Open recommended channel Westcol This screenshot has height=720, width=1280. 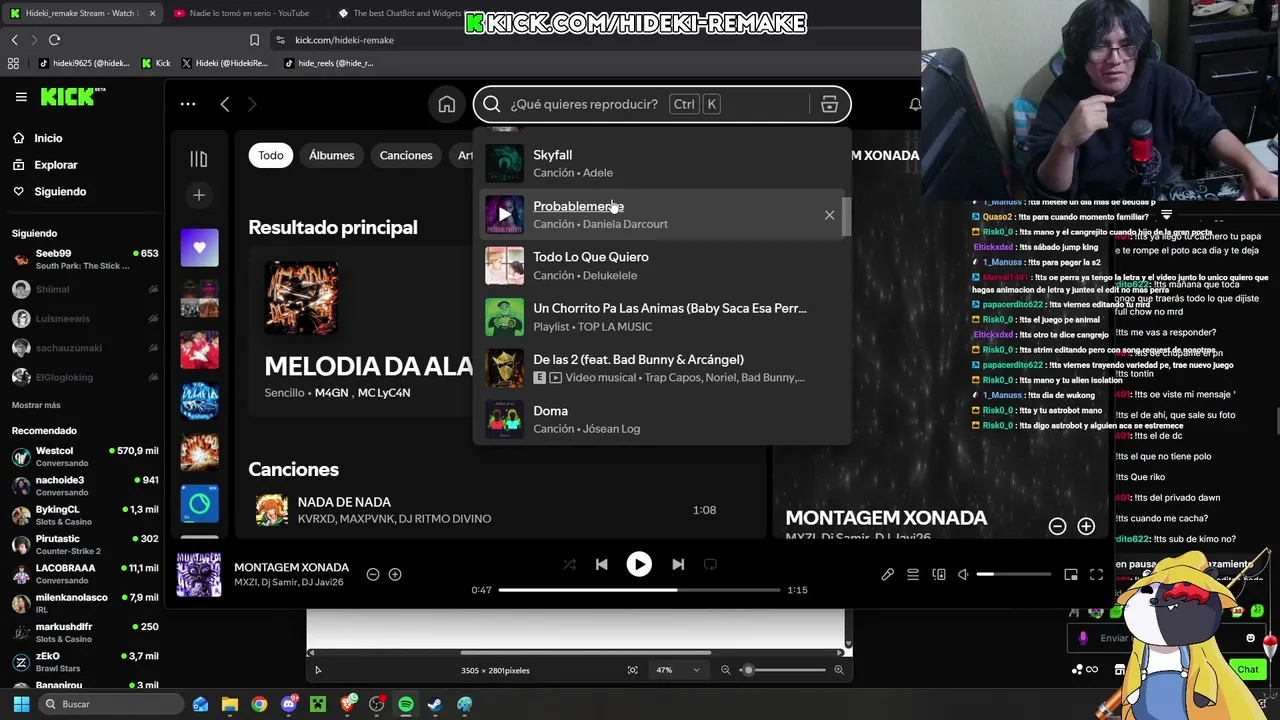point(85,456)
